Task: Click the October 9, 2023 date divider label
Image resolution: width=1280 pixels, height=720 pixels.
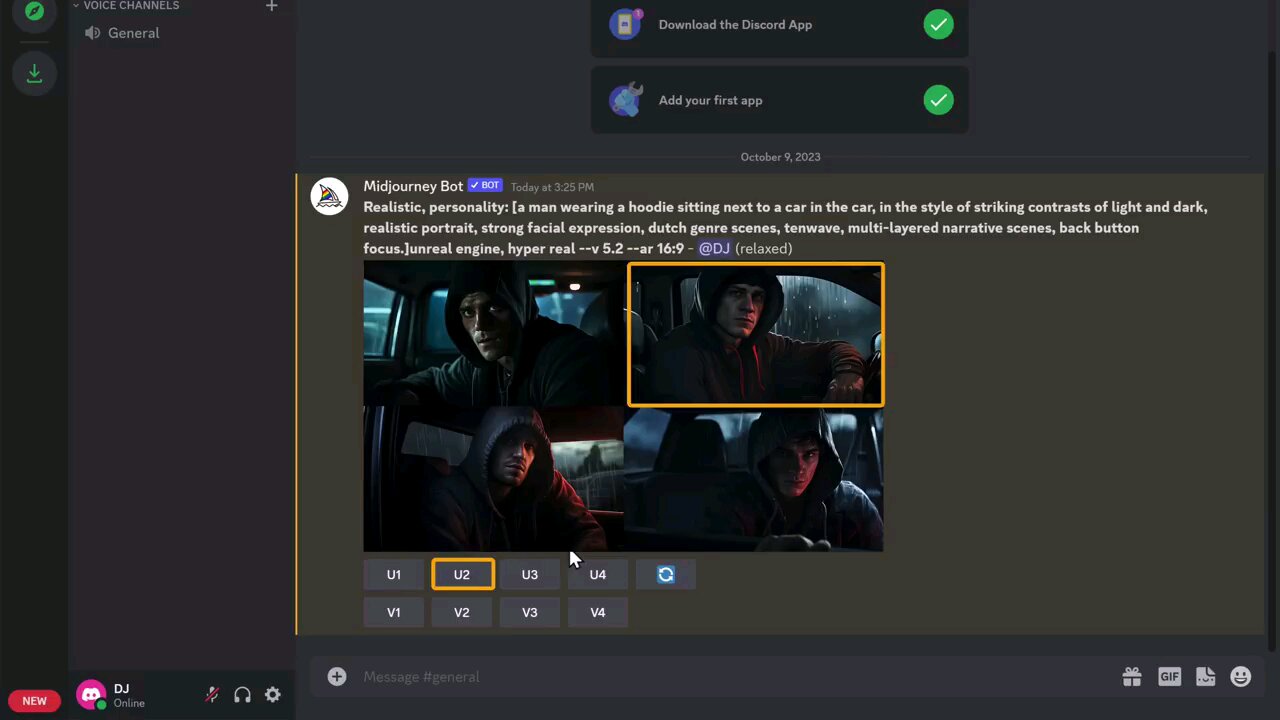Action: point(780,157)
